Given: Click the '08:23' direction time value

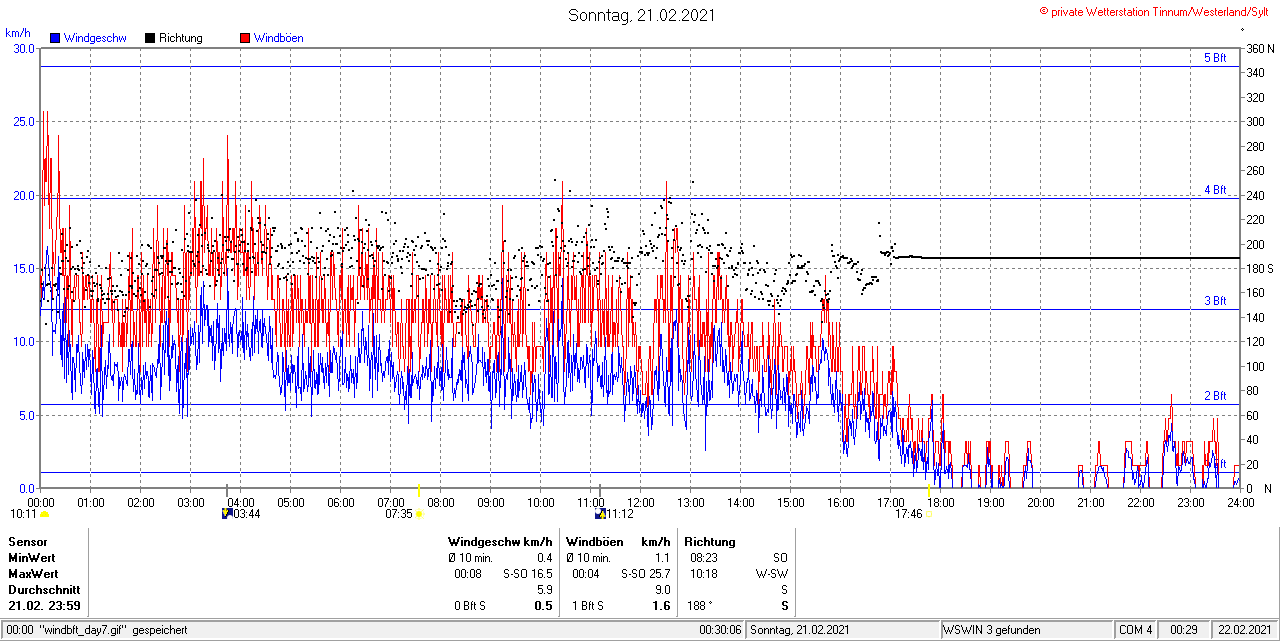Looking at the screenshot, I should pyautogui.click(x=703, y=558).
